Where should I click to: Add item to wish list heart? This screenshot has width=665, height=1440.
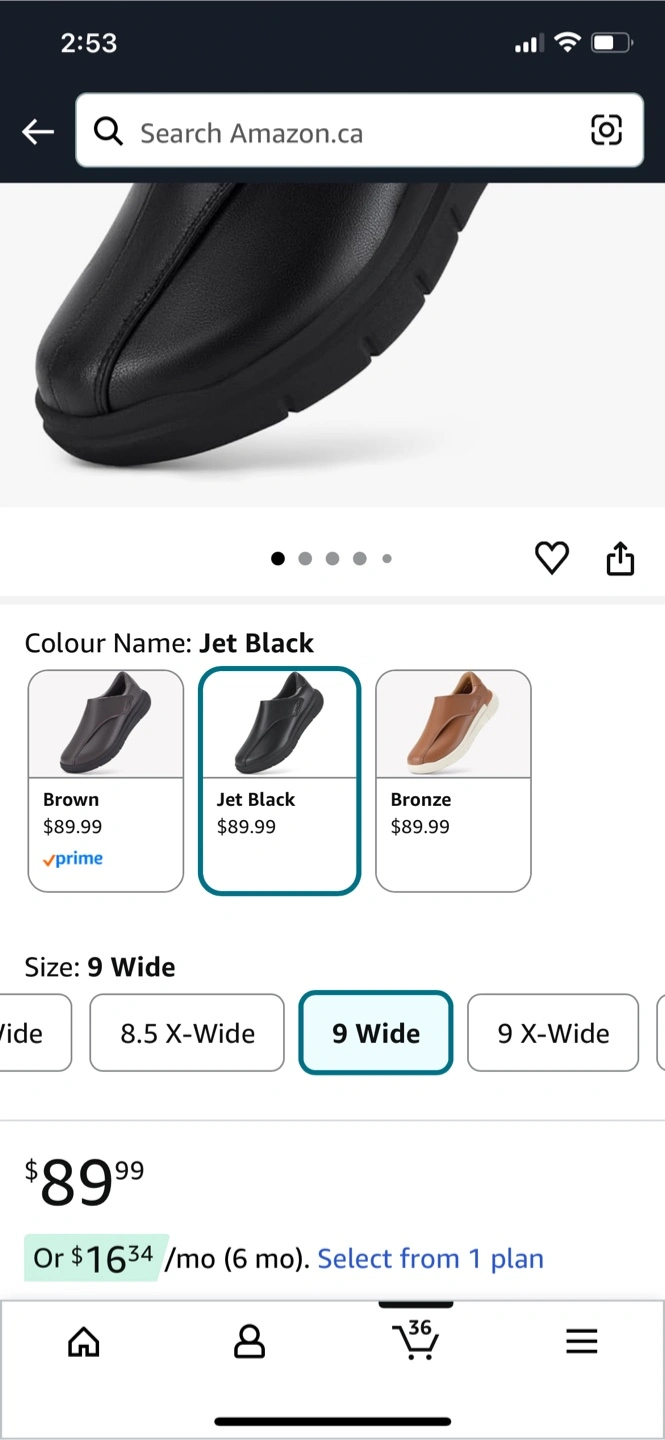[551, 558]
